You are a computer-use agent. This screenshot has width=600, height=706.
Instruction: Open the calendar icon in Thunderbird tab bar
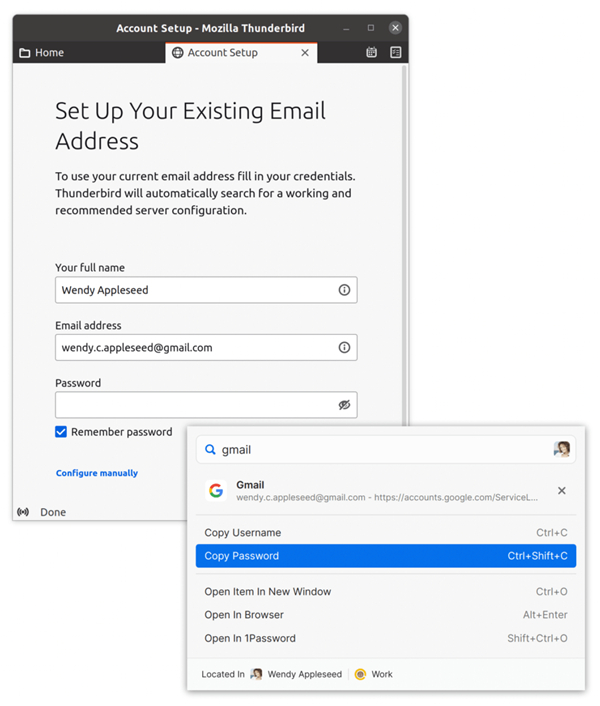coord(371,52)
